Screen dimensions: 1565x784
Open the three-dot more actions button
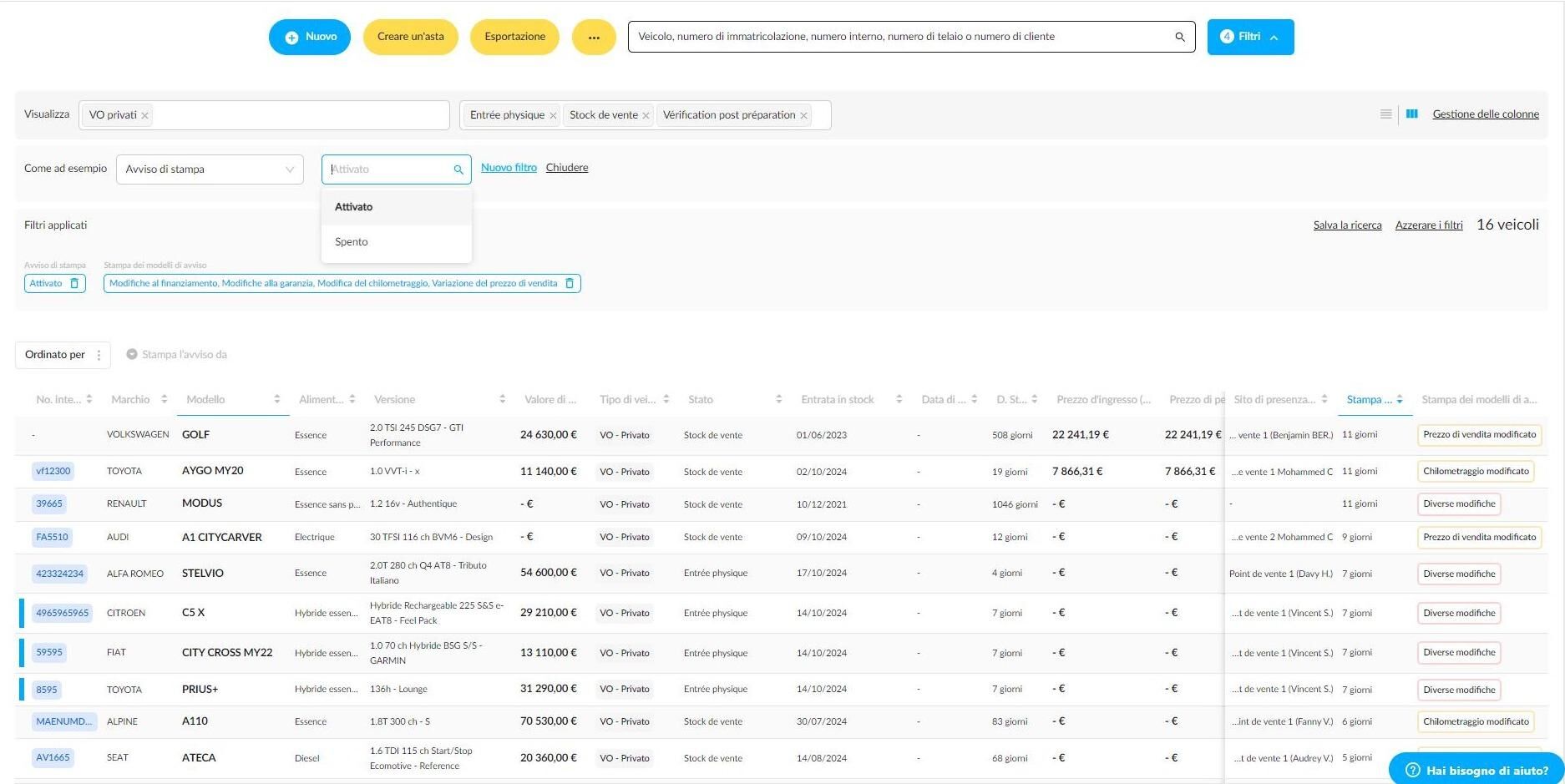594,38
